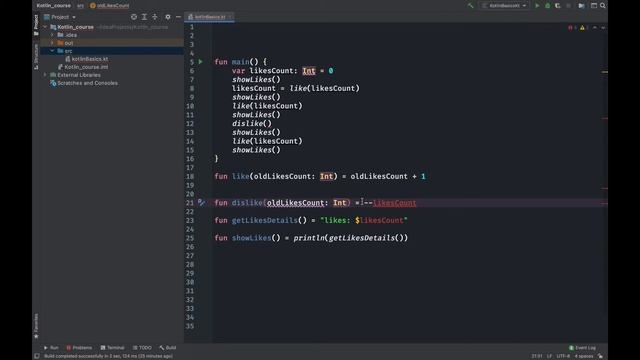Open the Terminal tool window

(x=112, y=348)
